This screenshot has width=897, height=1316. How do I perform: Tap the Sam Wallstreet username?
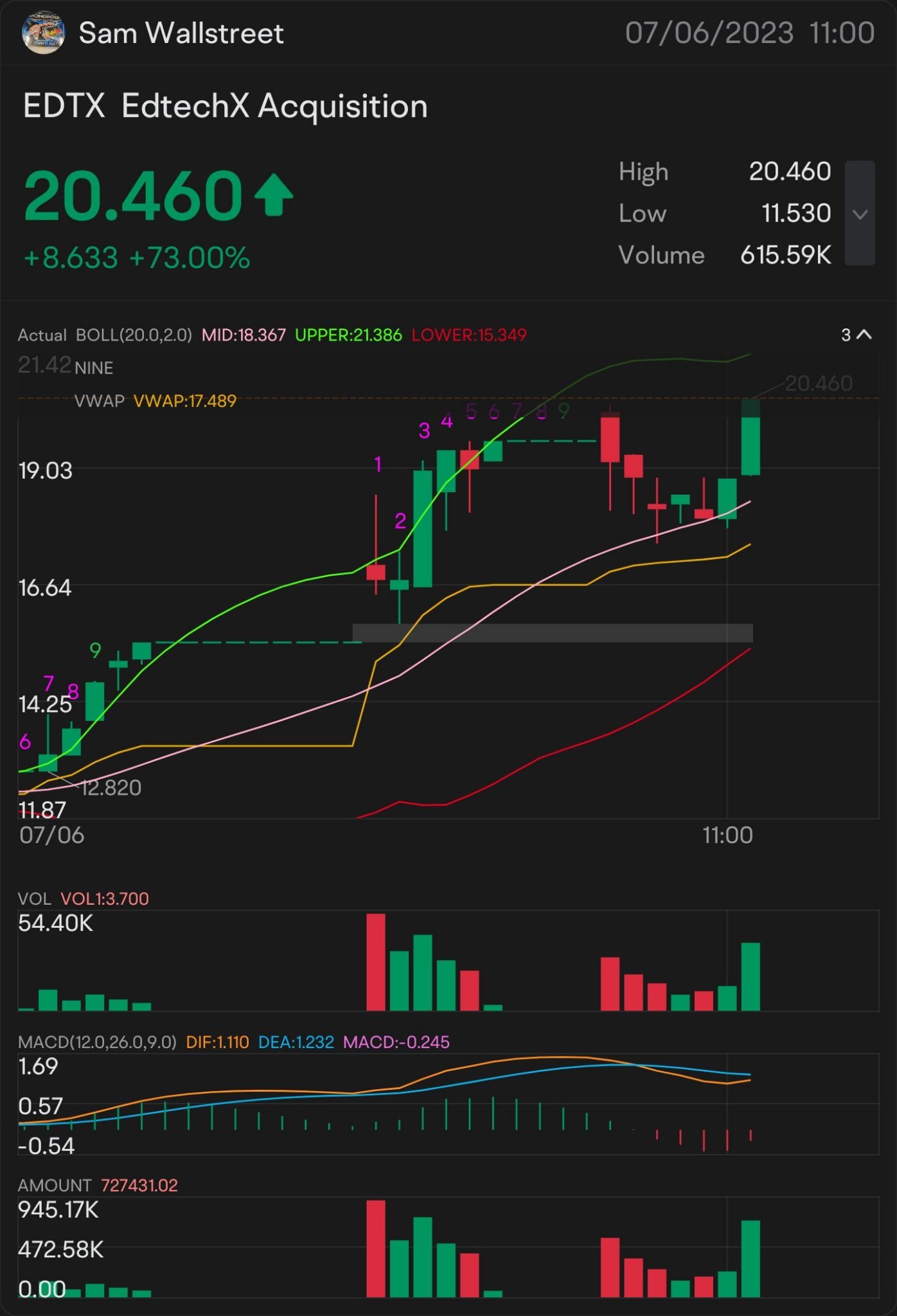pyautogui.click(x=181, y=33)
